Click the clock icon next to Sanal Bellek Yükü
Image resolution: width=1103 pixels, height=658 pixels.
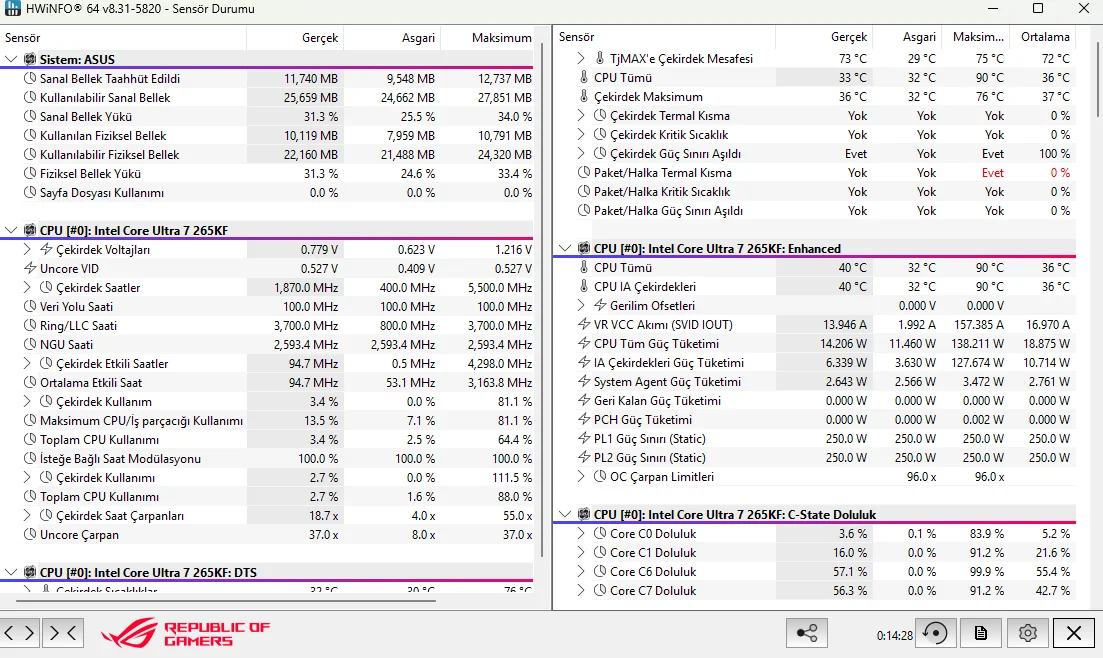pyautogui.click(x=30, y=116)
